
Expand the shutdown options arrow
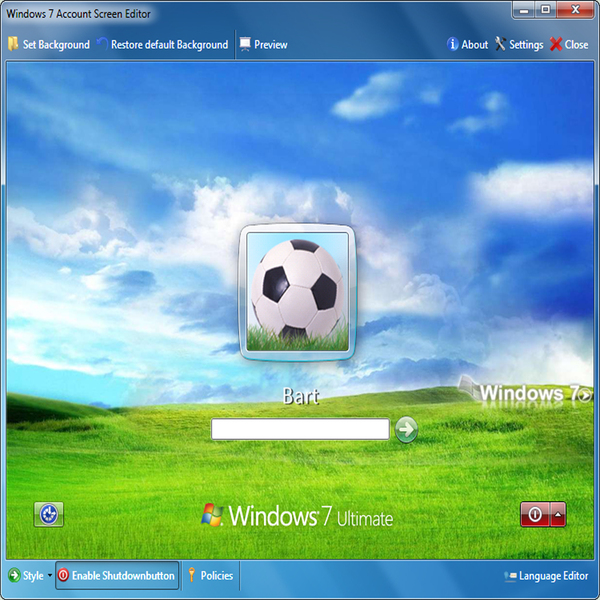coord(558,514)
